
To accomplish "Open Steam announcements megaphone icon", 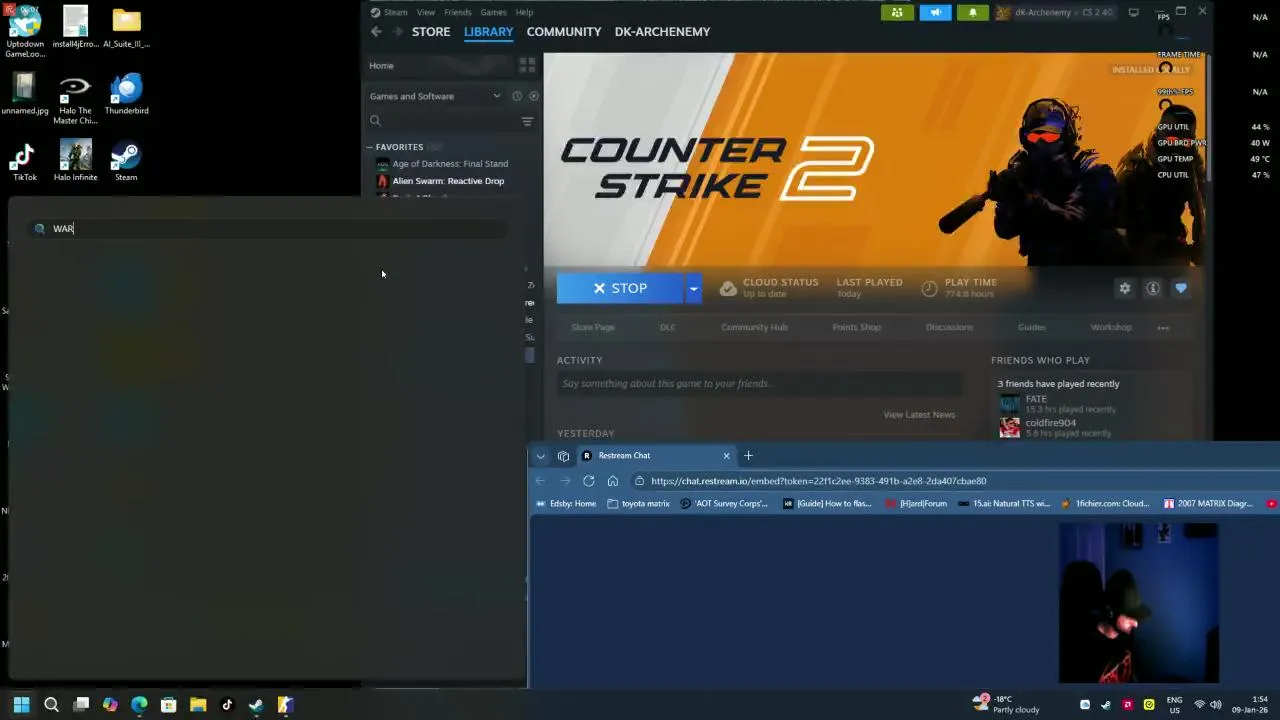I will click(x=935, y=12).
